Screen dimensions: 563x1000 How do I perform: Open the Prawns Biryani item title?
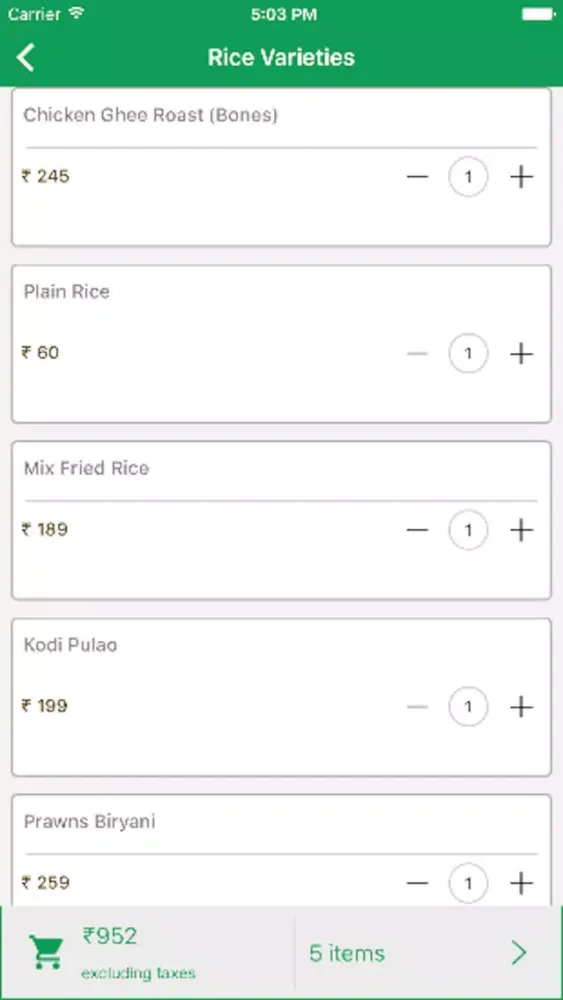[x=89, y=821]
